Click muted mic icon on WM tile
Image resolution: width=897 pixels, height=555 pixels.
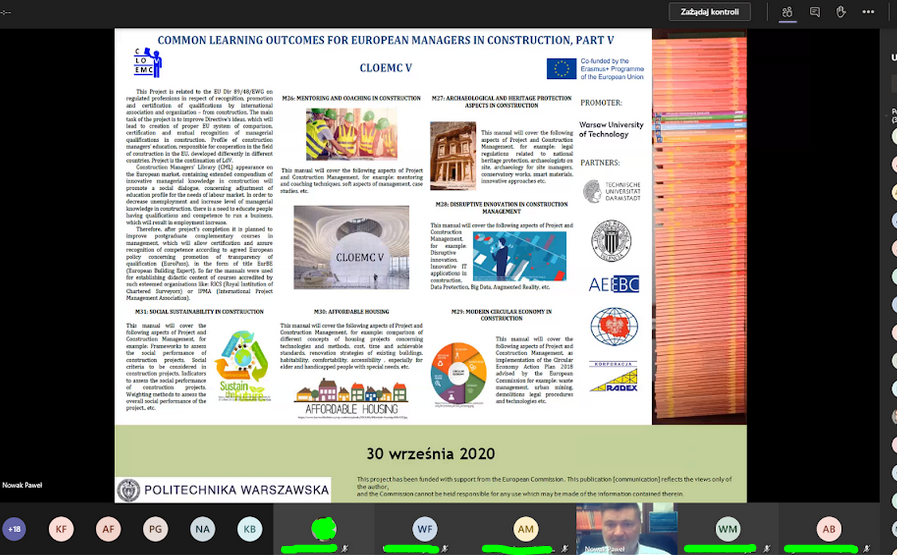click(767, 549)
